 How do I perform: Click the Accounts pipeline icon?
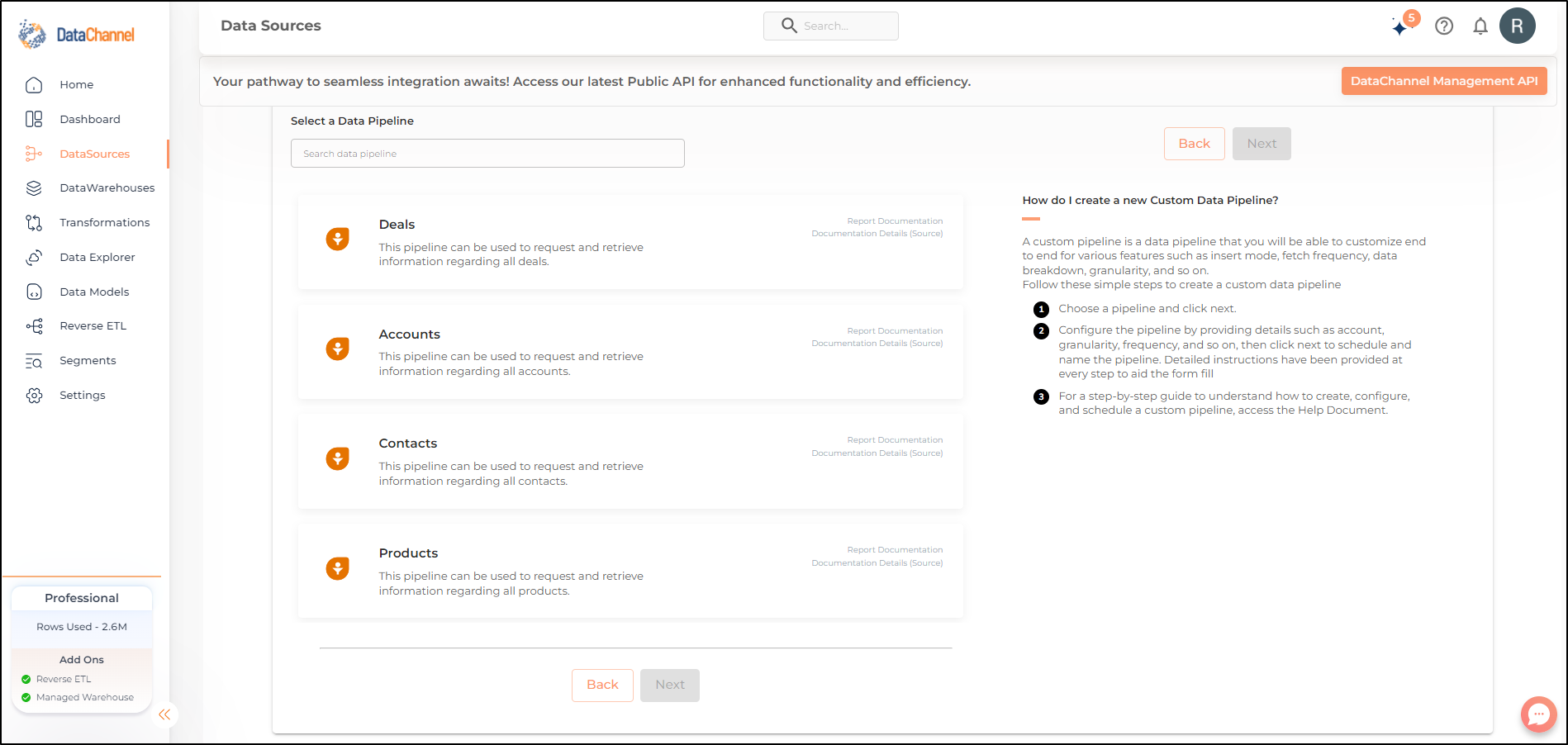point(337,349)
